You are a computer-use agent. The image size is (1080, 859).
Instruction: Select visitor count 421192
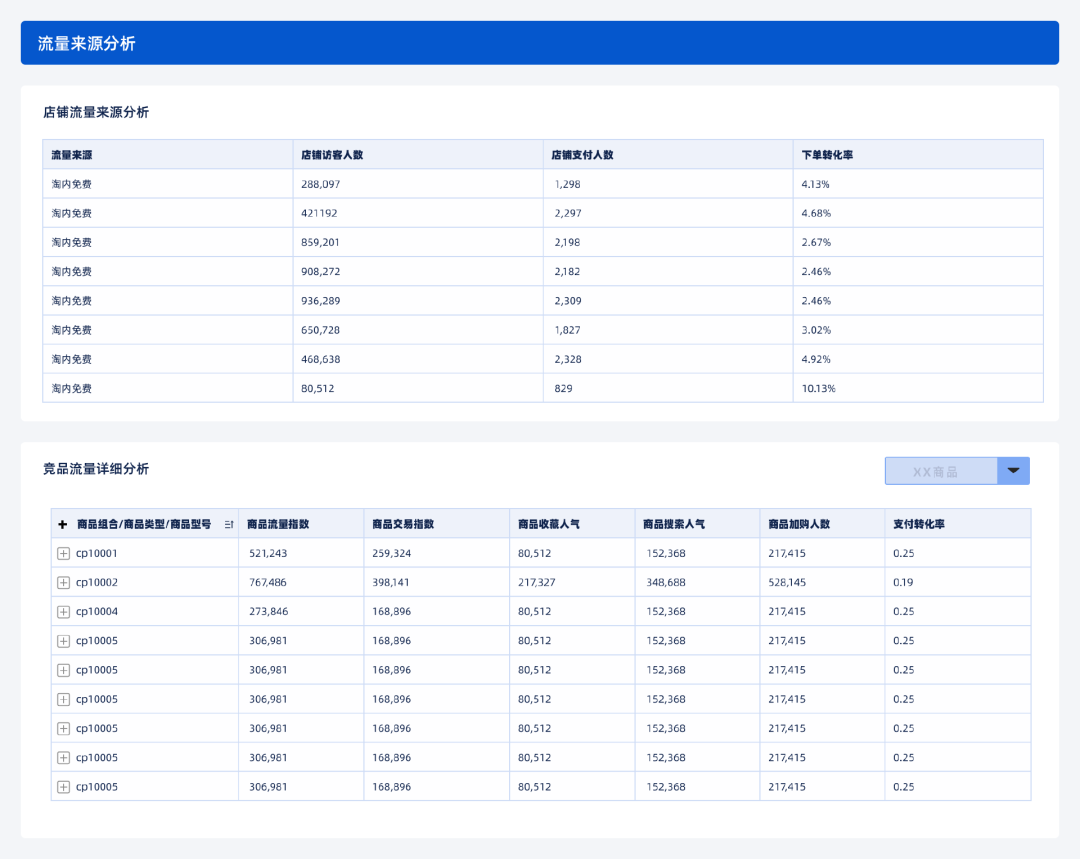pyautogui.click(x=319, y=213)
